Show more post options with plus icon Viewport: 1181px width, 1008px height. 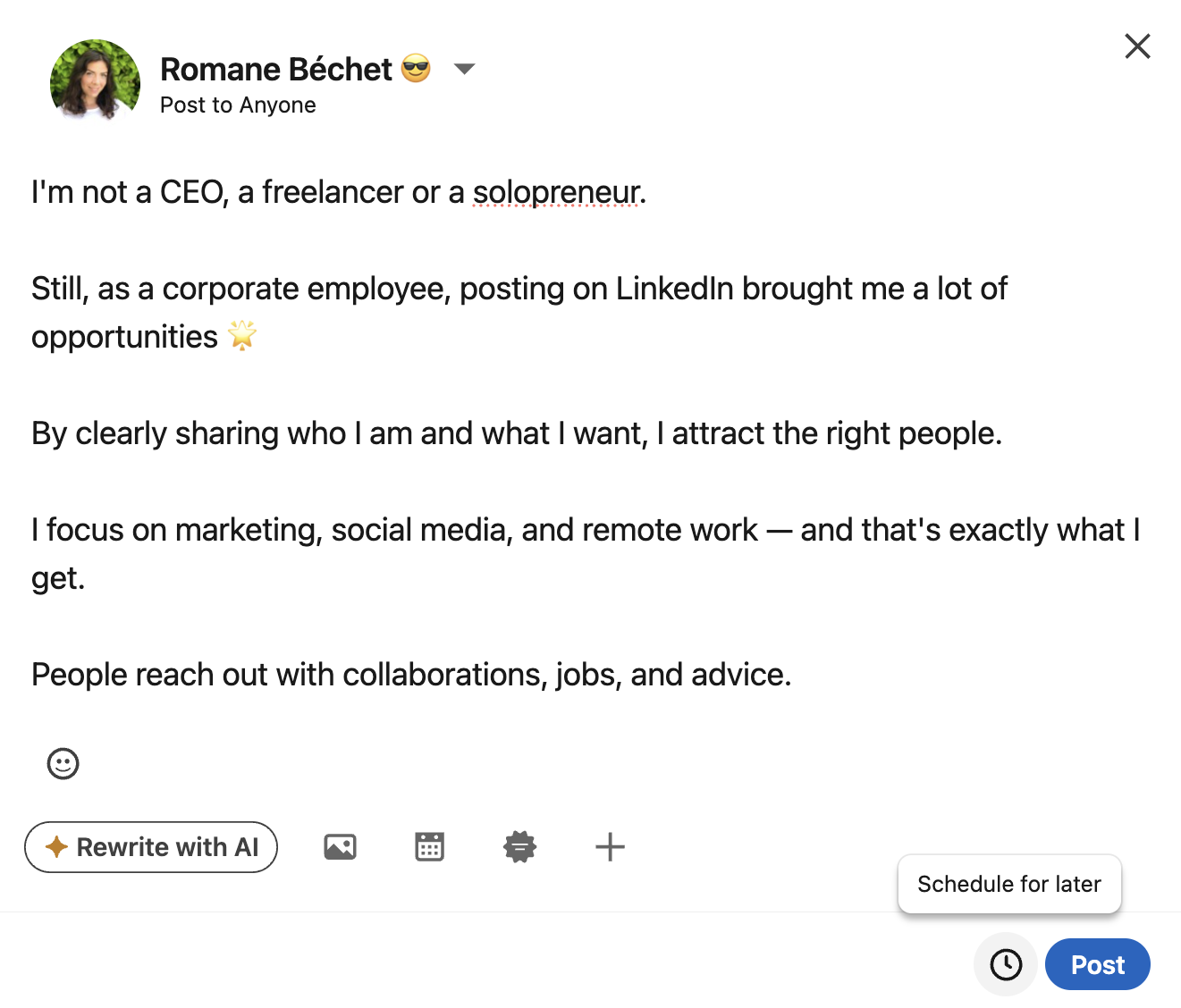(x=610, y=846)
